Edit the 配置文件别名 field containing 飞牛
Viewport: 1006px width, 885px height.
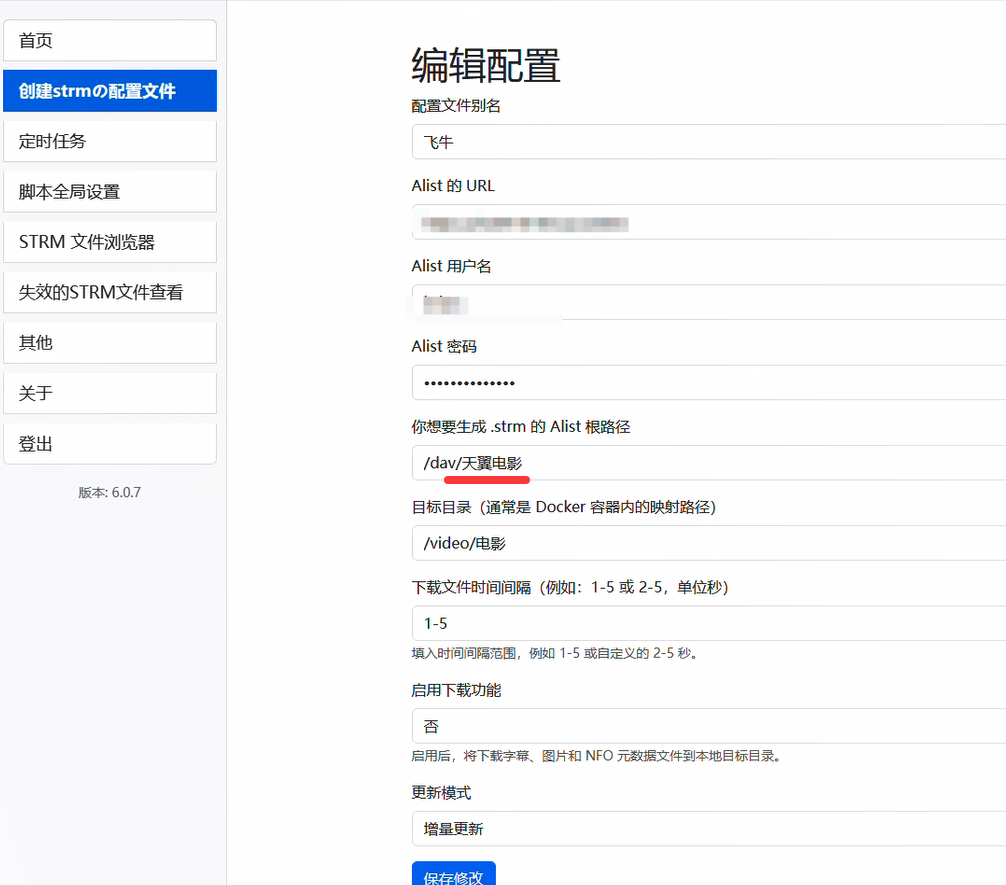pos(708,142)
